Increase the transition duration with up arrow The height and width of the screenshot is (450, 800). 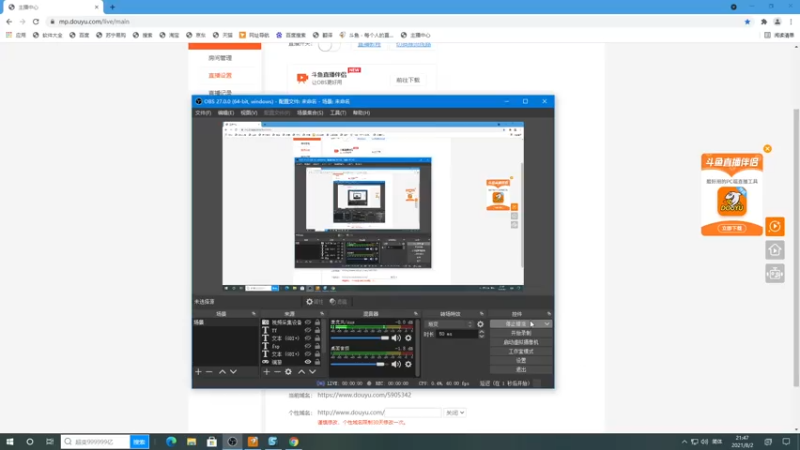click(481, 332)
